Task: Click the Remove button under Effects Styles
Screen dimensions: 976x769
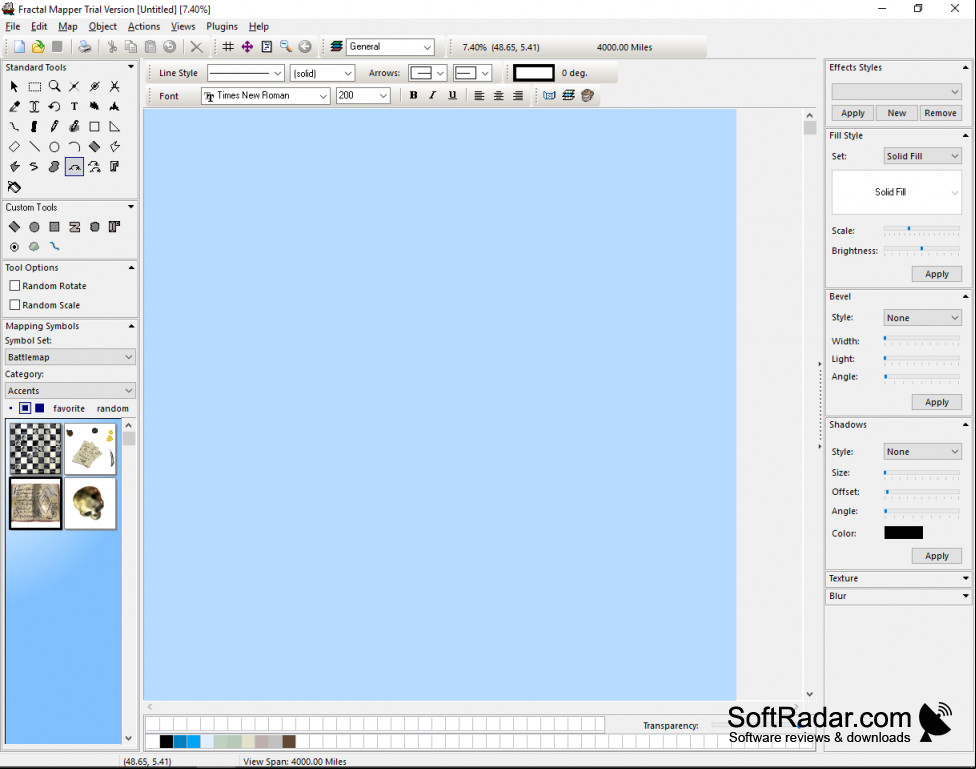Action: [x=941, y=113]
